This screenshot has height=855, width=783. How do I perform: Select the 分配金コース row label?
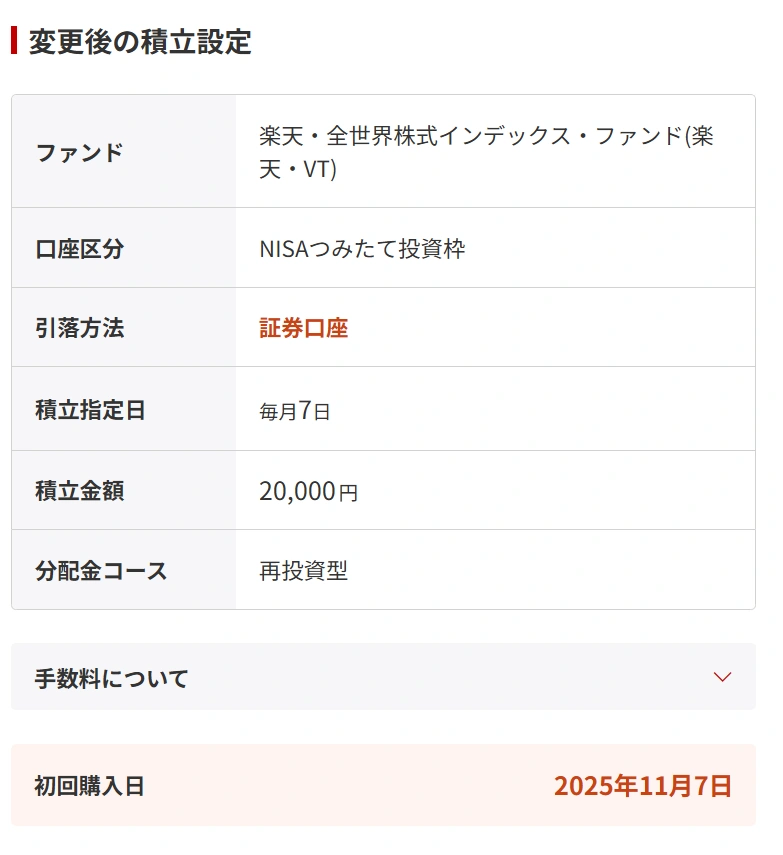101,571
